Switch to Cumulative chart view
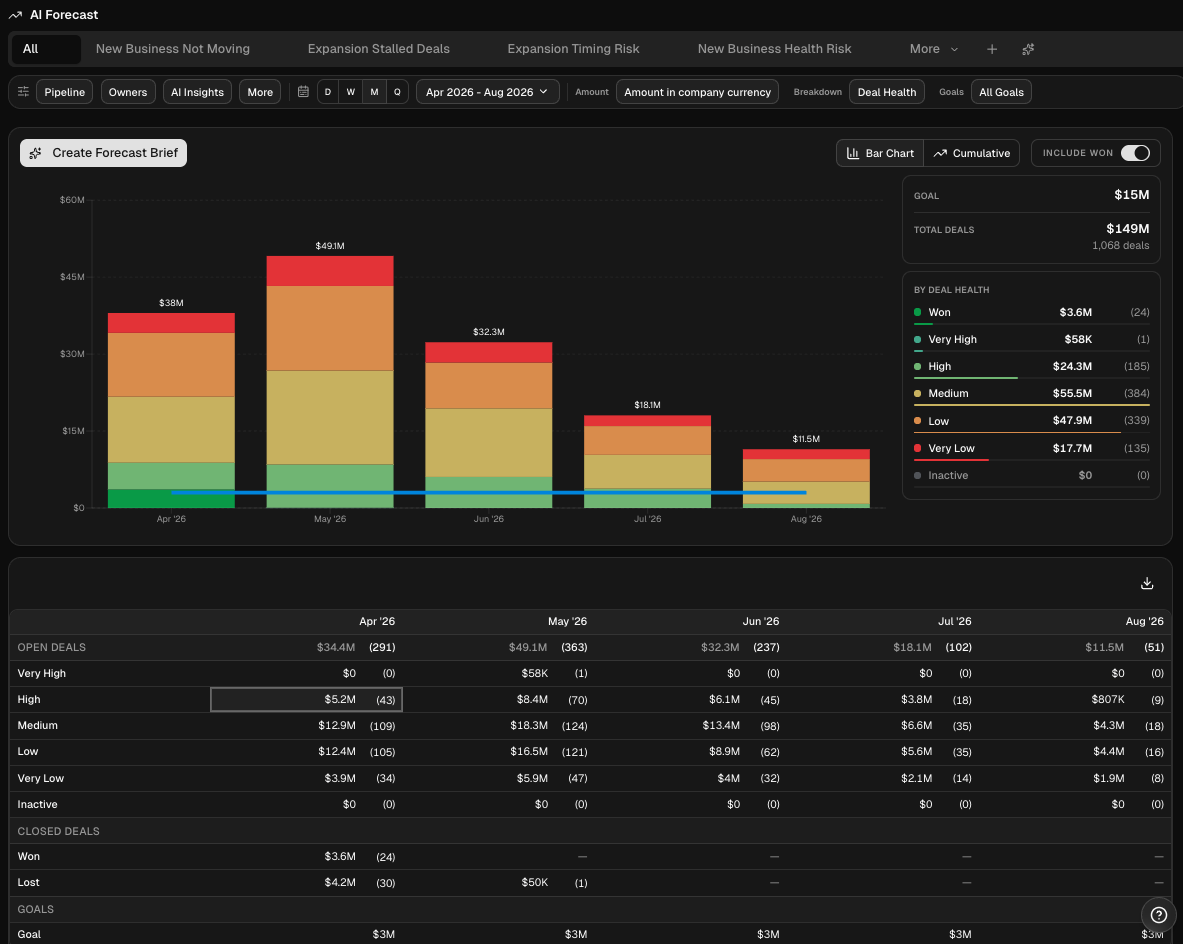1183x944 pixels. tap(971, 153)
